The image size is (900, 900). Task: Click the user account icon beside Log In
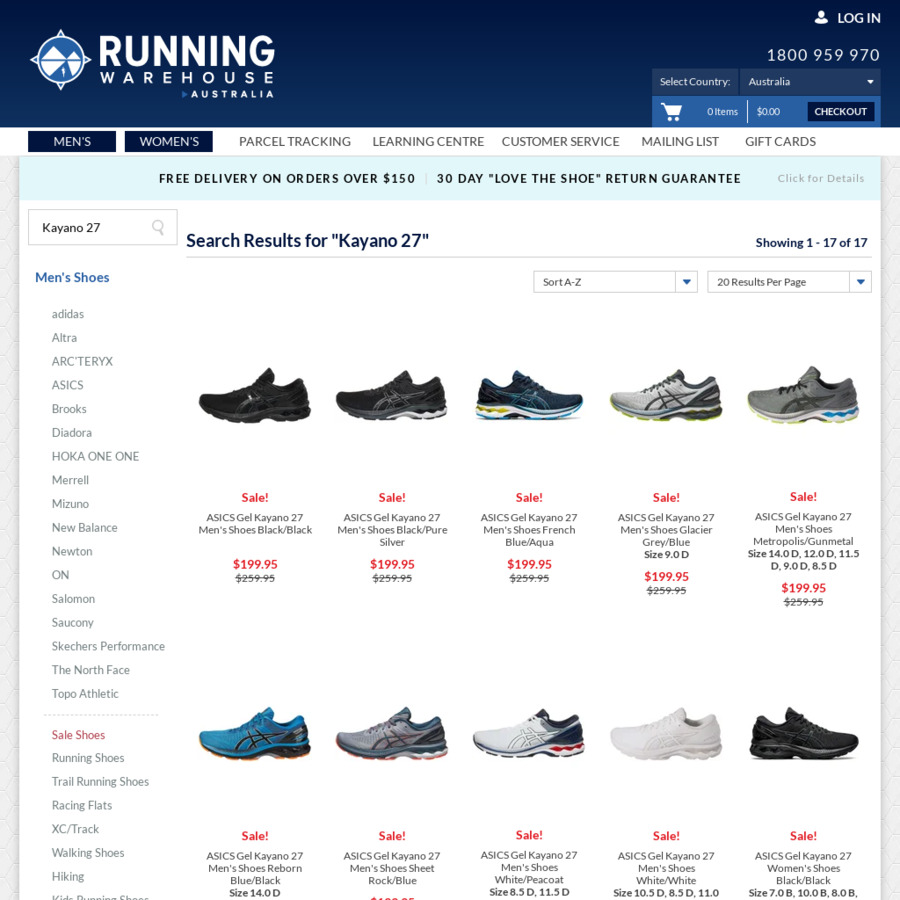coord(821,18)
